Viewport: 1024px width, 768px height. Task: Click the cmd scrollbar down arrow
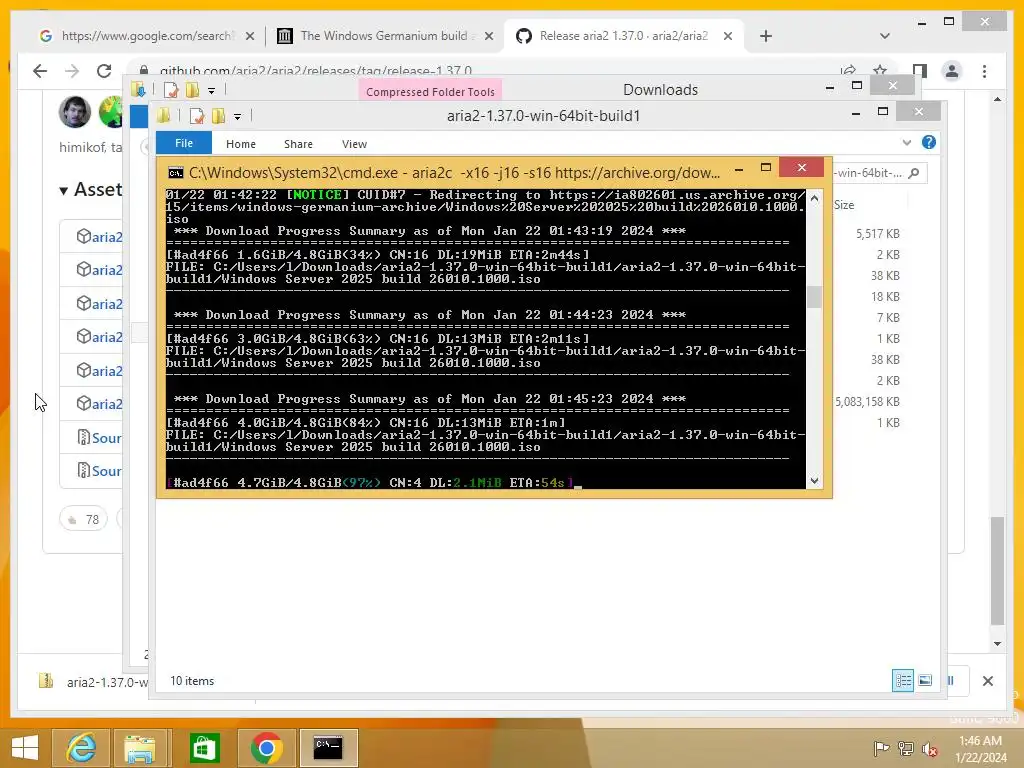pos(814,481)
